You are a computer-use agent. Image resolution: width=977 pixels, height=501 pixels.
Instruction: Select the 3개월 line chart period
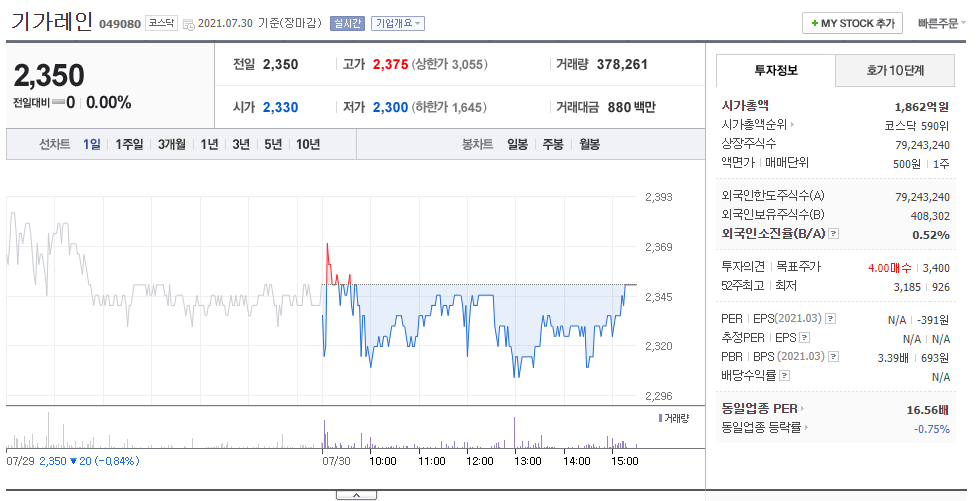click(171, 145)
